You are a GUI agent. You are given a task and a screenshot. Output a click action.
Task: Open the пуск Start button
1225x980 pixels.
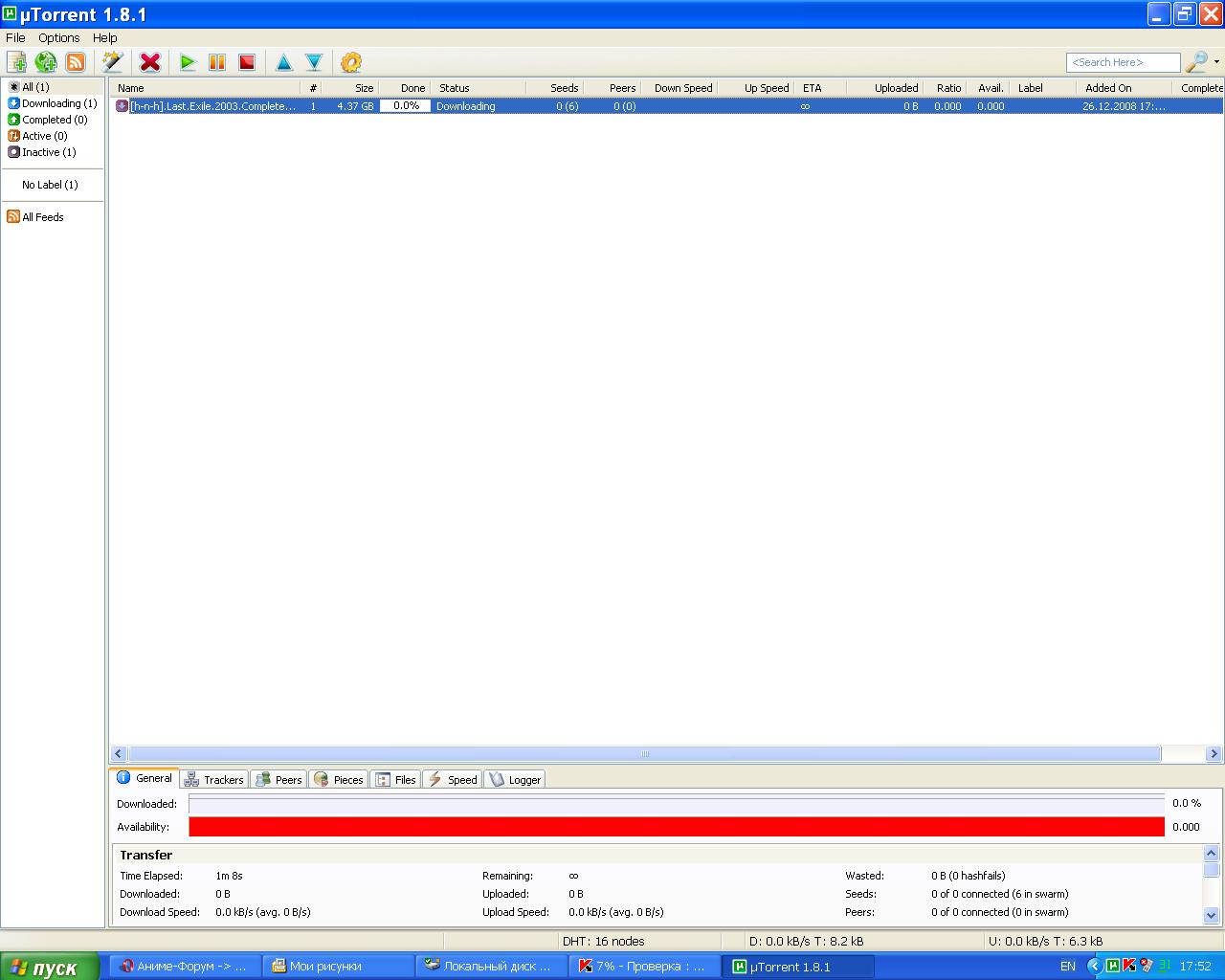click(x=49, y=967)
